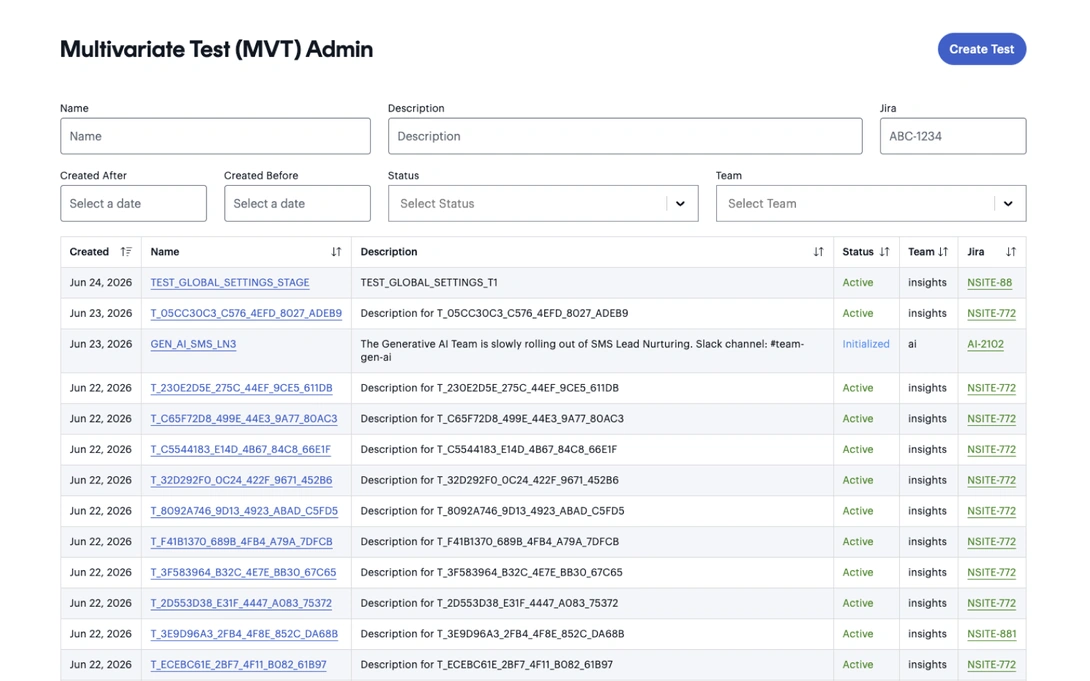Open T_3E9D96A3_2FB4_4F8E_852C_DA68B test link
Viewport: 1090px width, 681px height.
click(244, 634)
